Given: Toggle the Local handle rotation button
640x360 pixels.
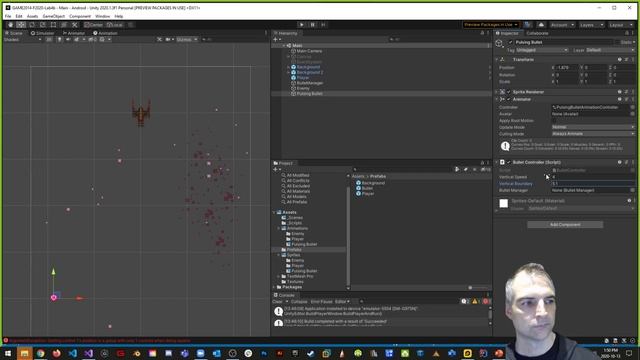Looking at the screenshot, I should (x=115, y=25).
